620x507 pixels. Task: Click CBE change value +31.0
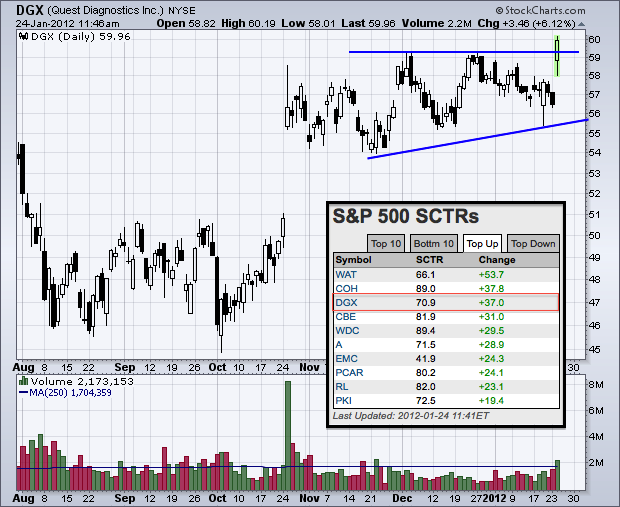491,317
